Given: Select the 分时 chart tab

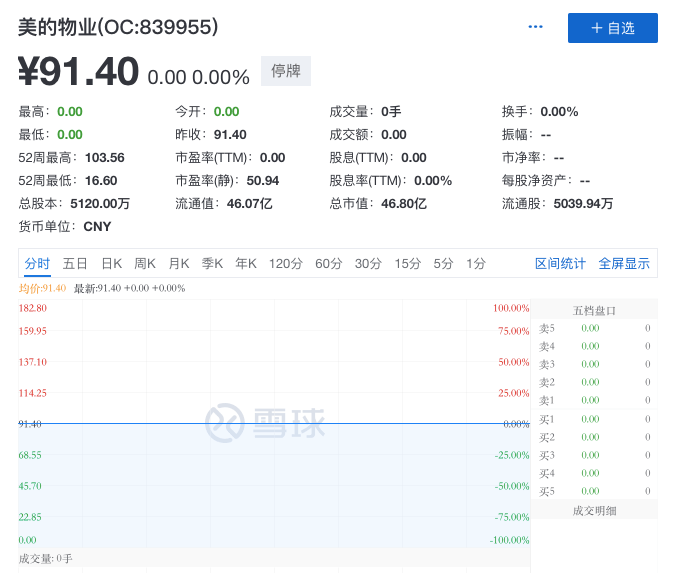Looking at the screenshot, I should [x=37, y=263].
